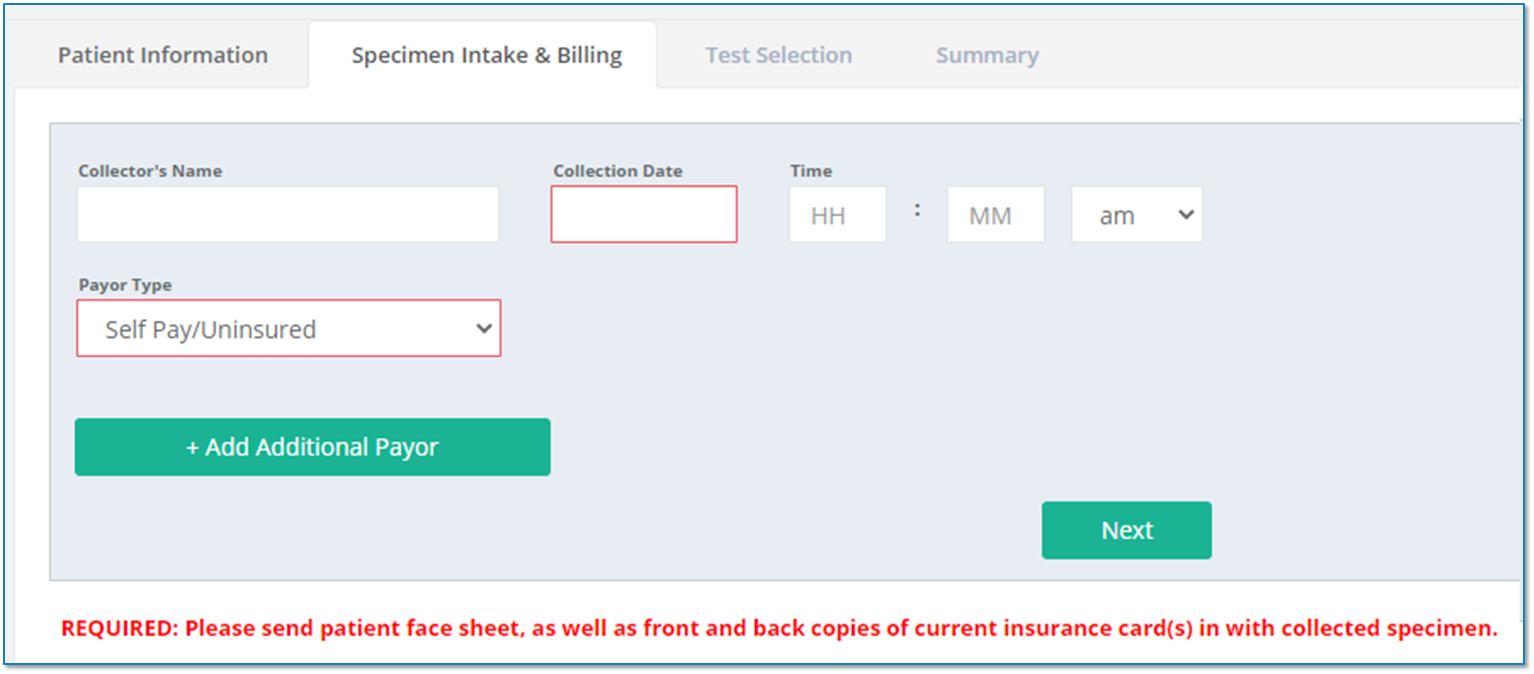This screenshot has height=674, width=1534.
Task: Click the colon between HH and MM
Action: [916, 211]
